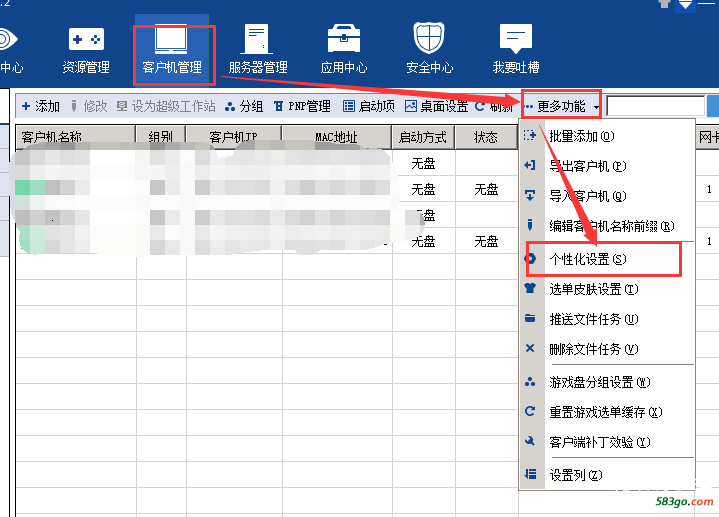Click the refresh icon beside 重置游戏选单缓存
Image resolution: width=719 pixels, height=517 pixels.
(x=530, y=411)
